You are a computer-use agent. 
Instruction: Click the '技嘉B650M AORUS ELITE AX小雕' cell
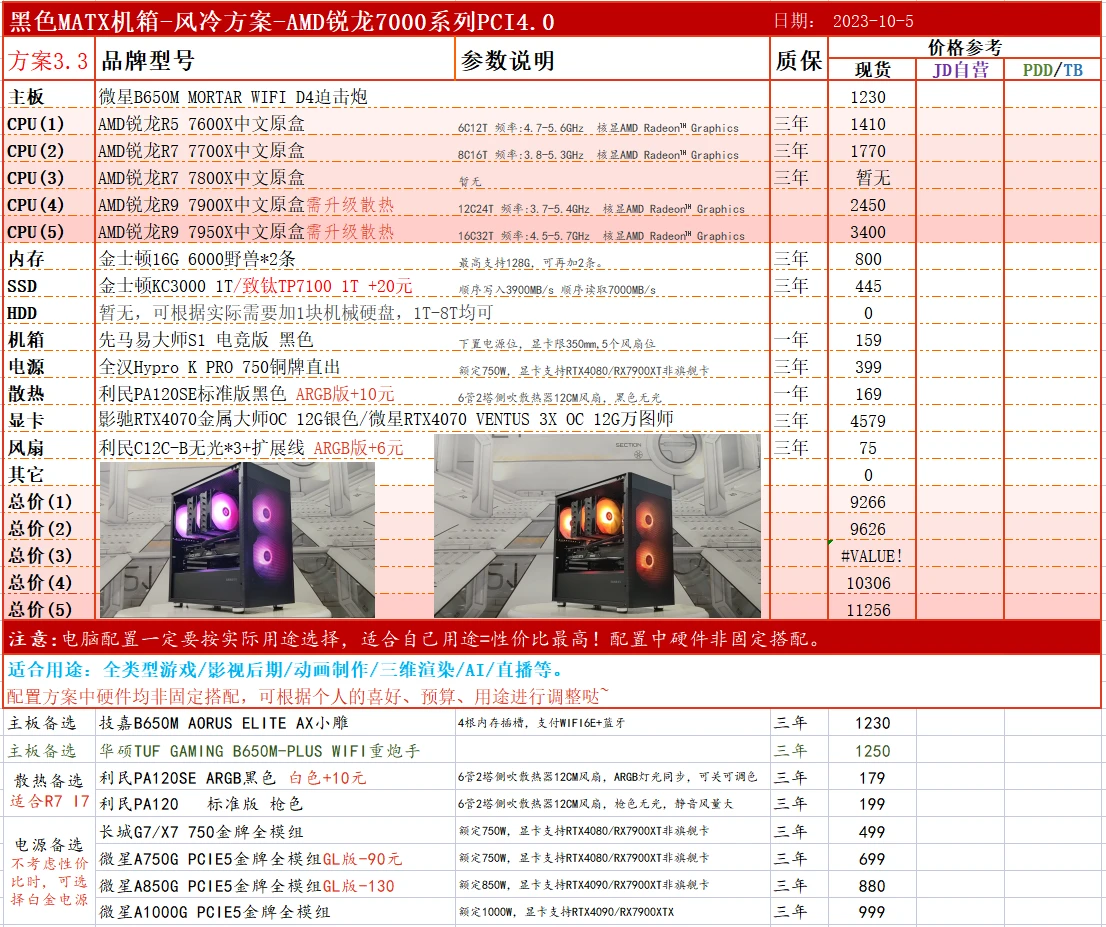(x=224, y=723)
